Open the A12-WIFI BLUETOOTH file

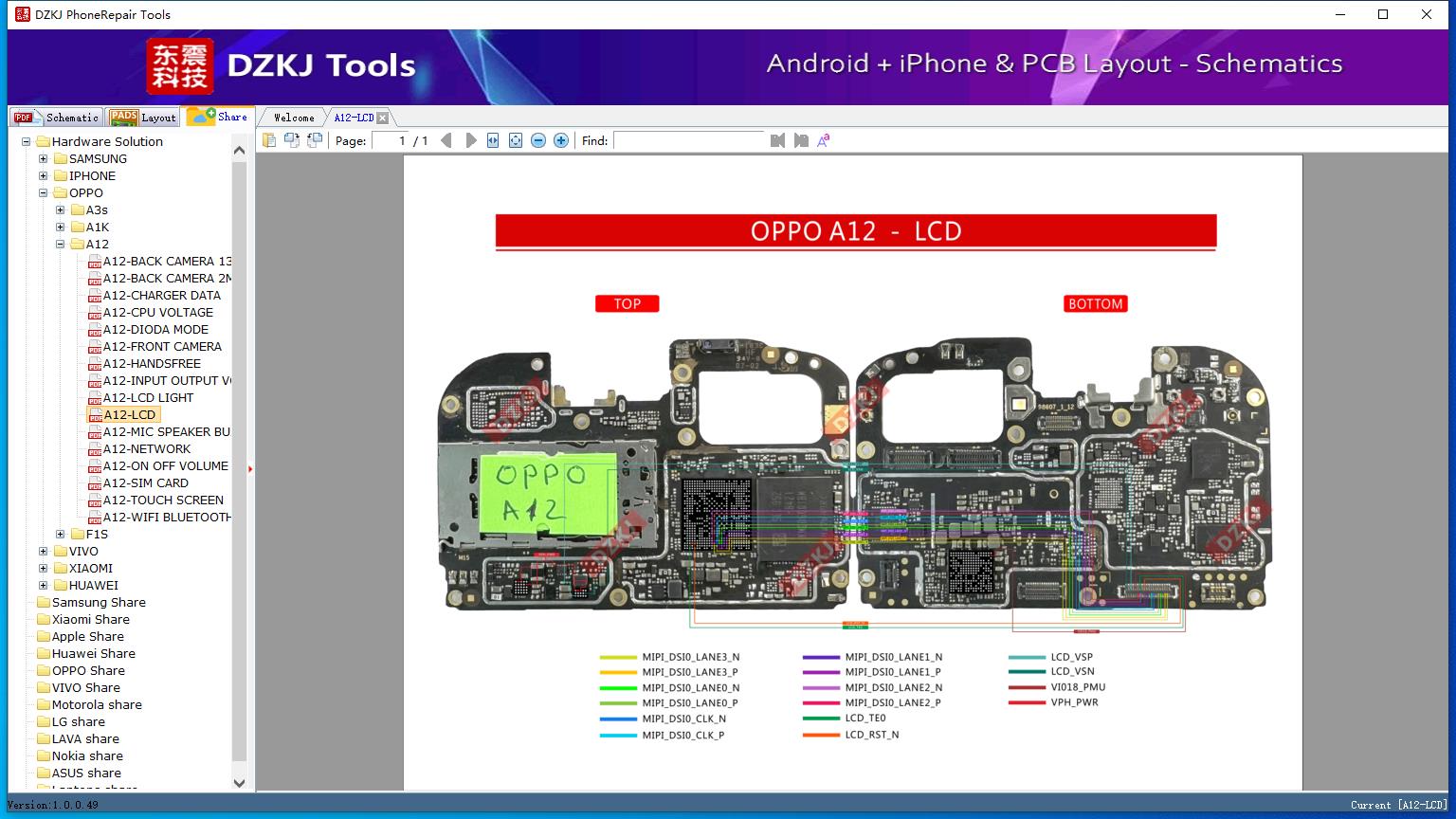tap(167, 518)
